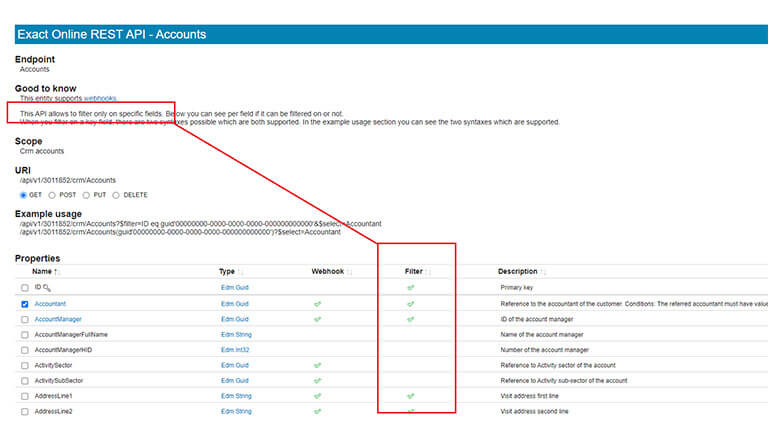Image resolution: width=768 pixels, height=432 pixels.
Task: Click the key icon beside ID
Action: coord(47,288)
